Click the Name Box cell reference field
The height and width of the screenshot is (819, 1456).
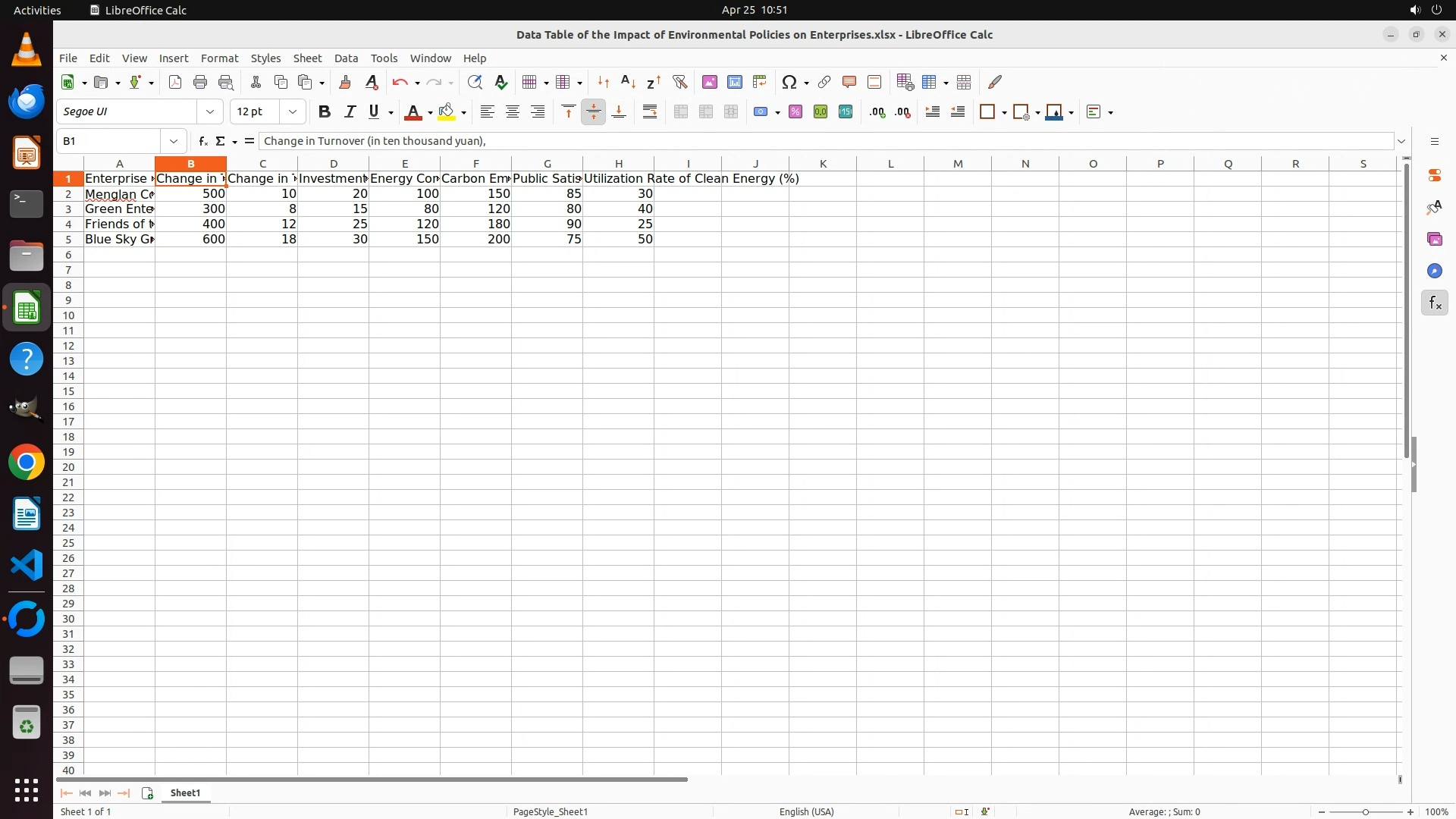tap(108, 141)
